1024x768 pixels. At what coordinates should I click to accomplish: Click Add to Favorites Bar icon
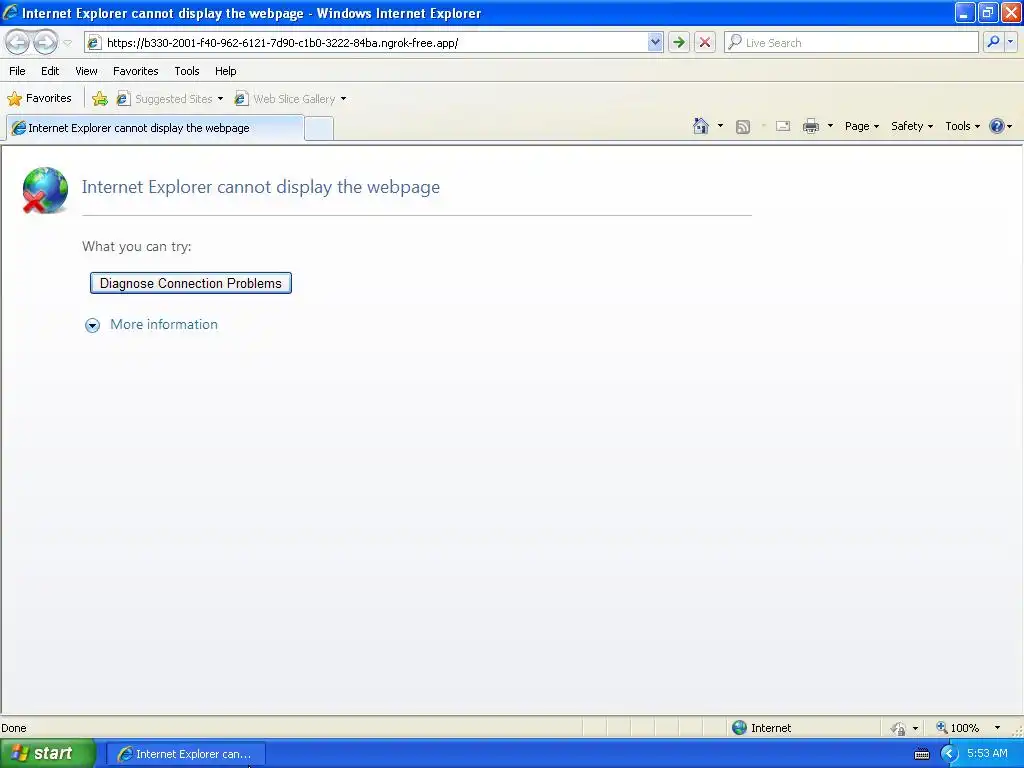click(x=100, y=99)
